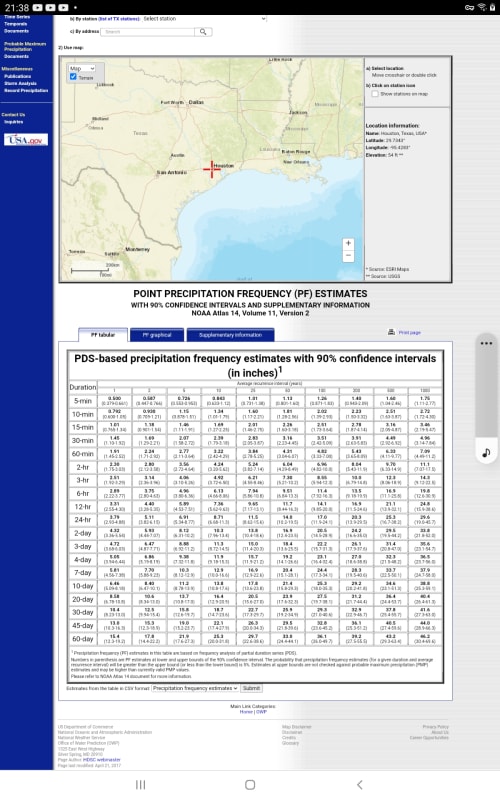Open the Privacy Policy footer link
The image size is (500, 800).
click(436, 727)
